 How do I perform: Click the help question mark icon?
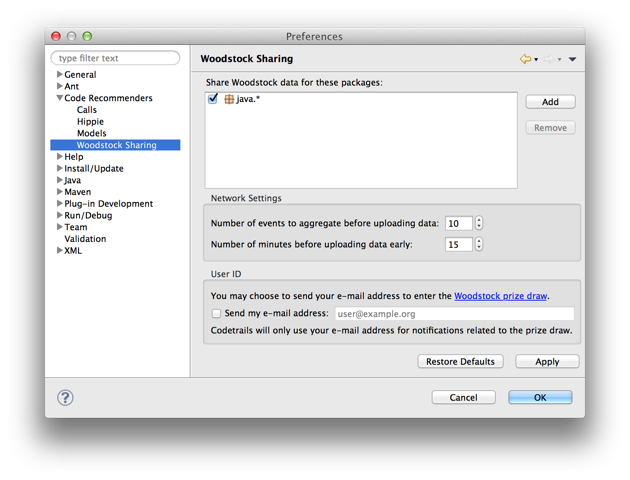pyautogui.click(x=65, y=398)
